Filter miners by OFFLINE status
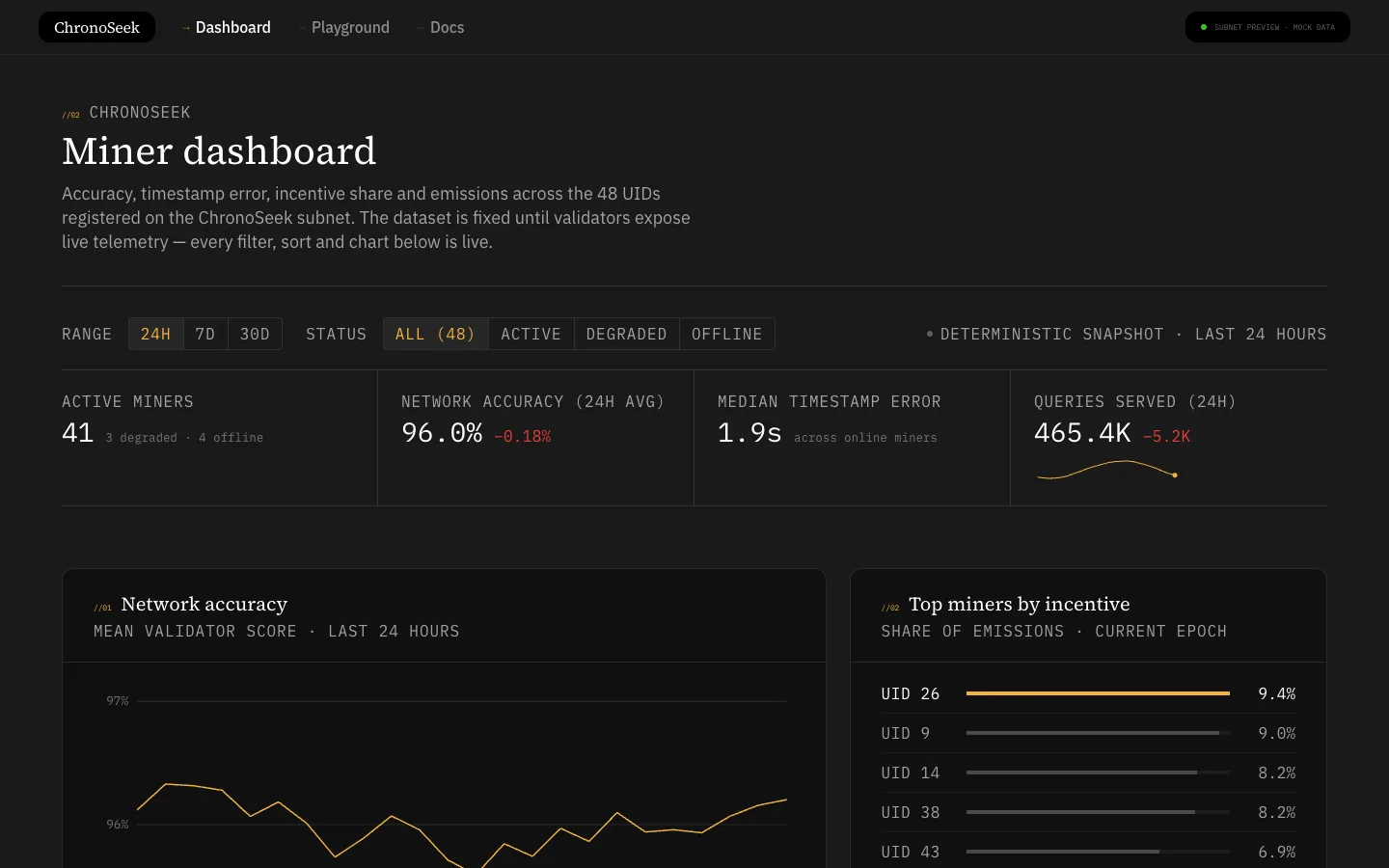Image resolution: width=1389 pixels, height=868 pixels. click(x=727, y=334)
